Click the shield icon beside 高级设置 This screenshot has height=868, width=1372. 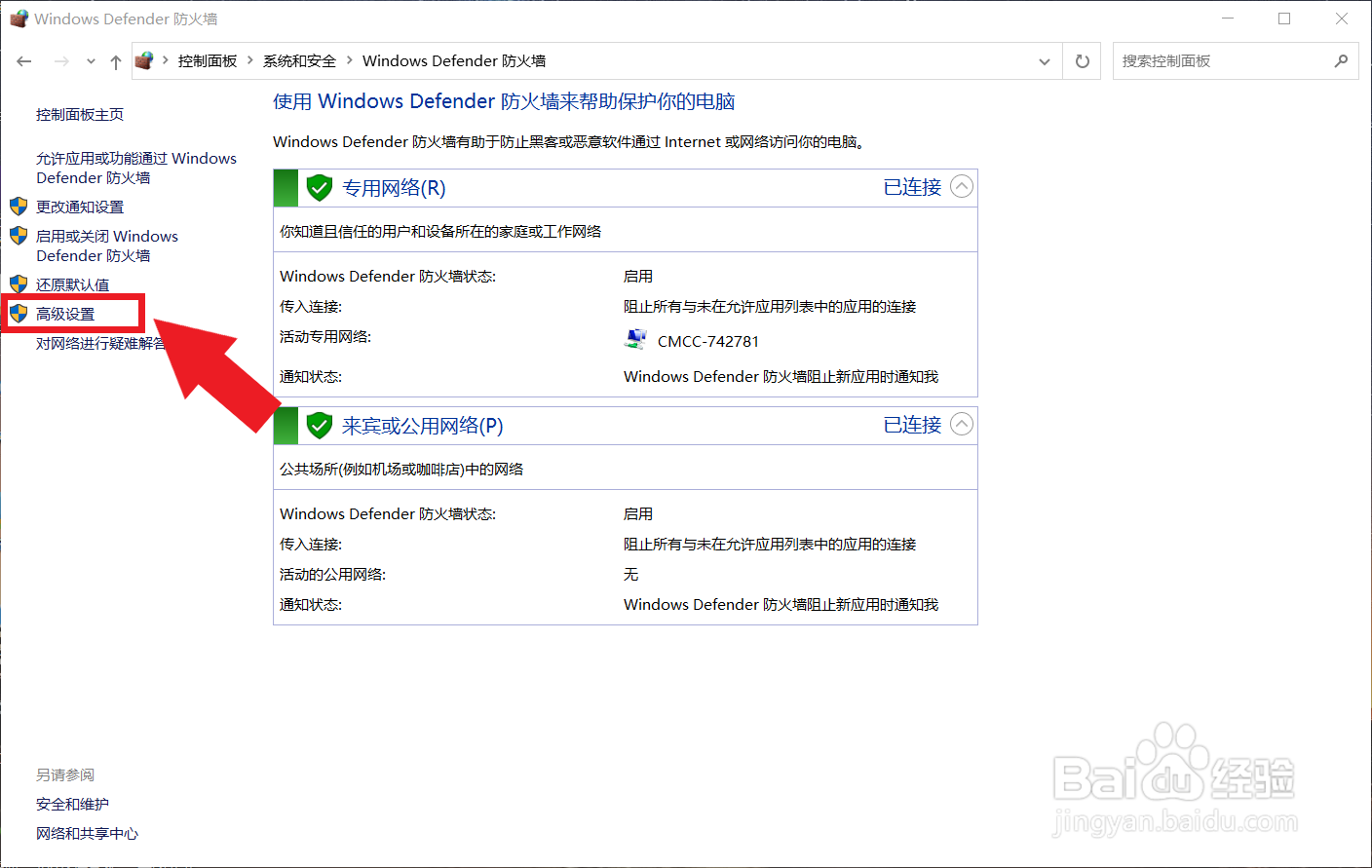pos(19,314)
